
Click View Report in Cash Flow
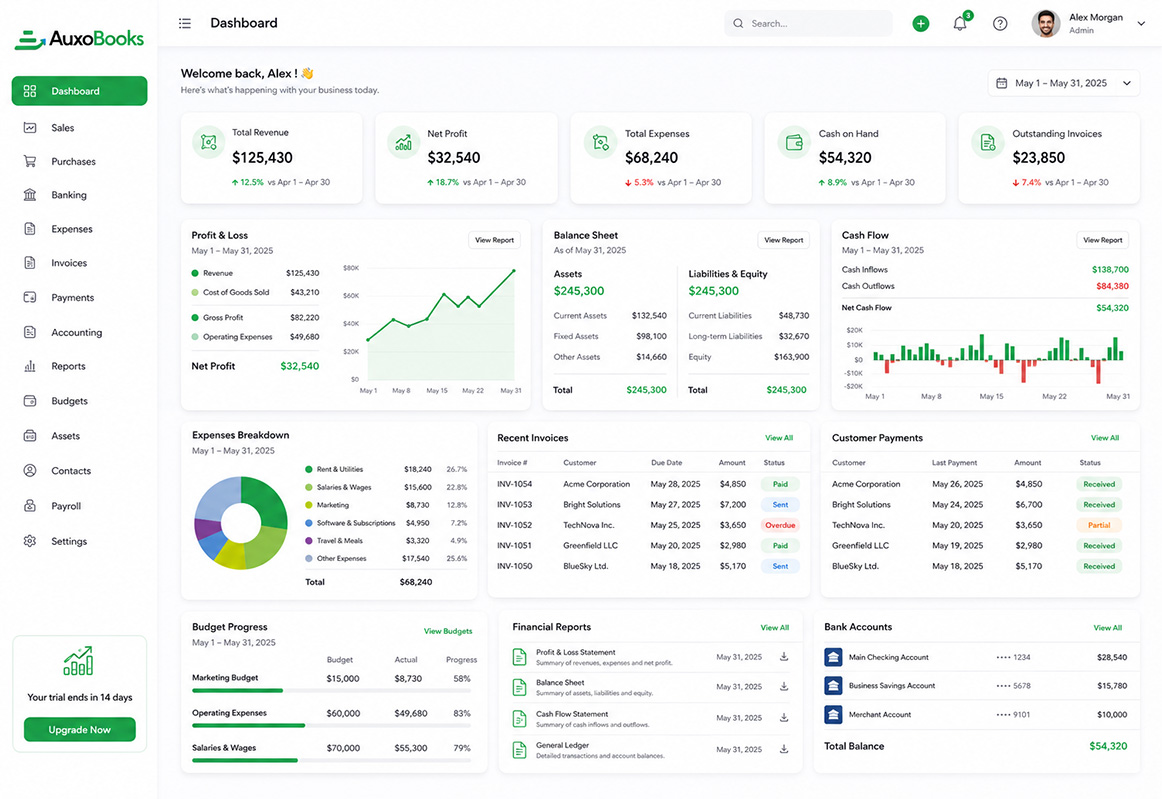[x=1103, y=240]
